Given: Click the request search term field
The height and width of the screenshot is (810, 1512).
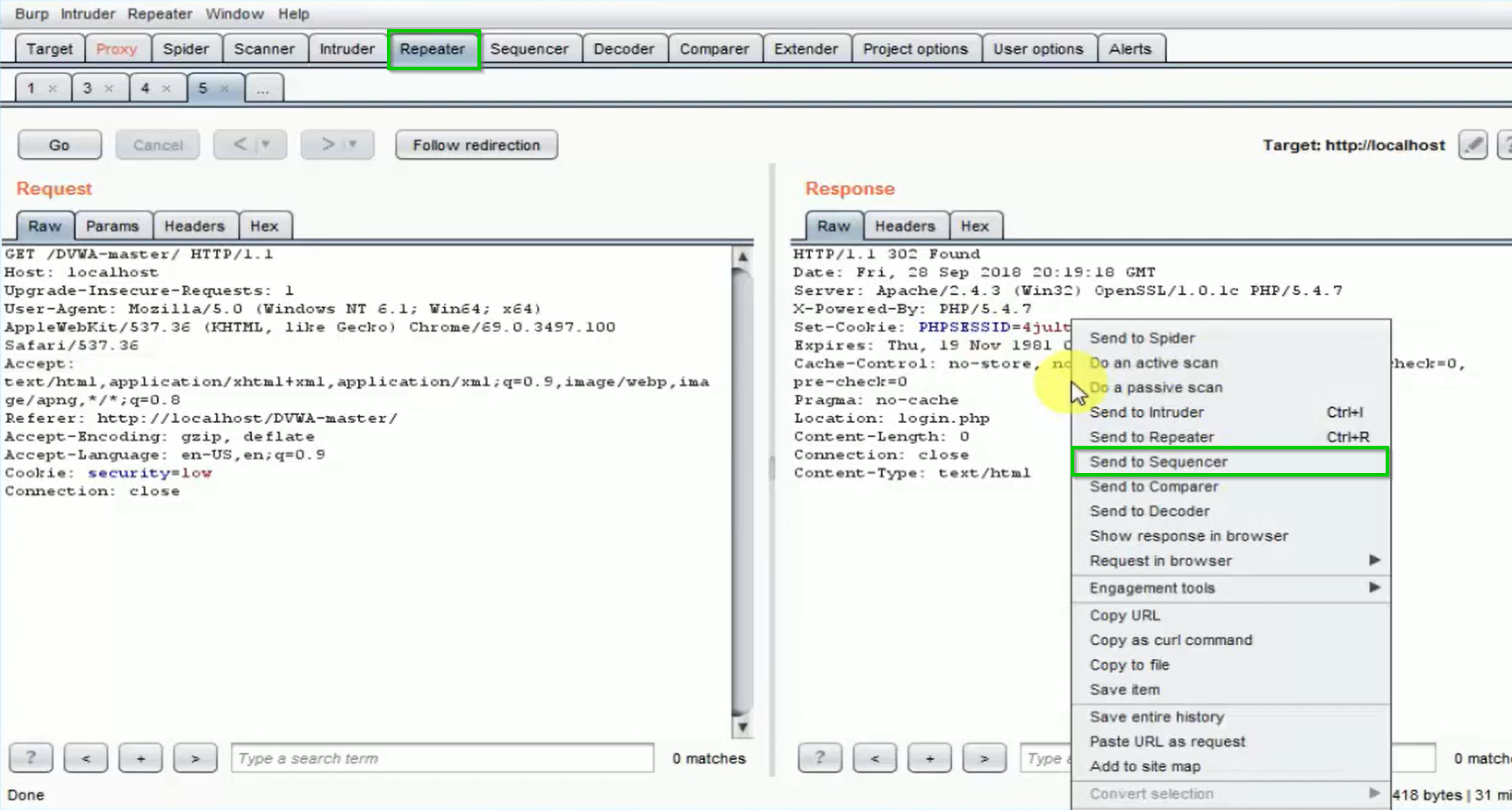Looking at the screenshot, I should point(442,757).
